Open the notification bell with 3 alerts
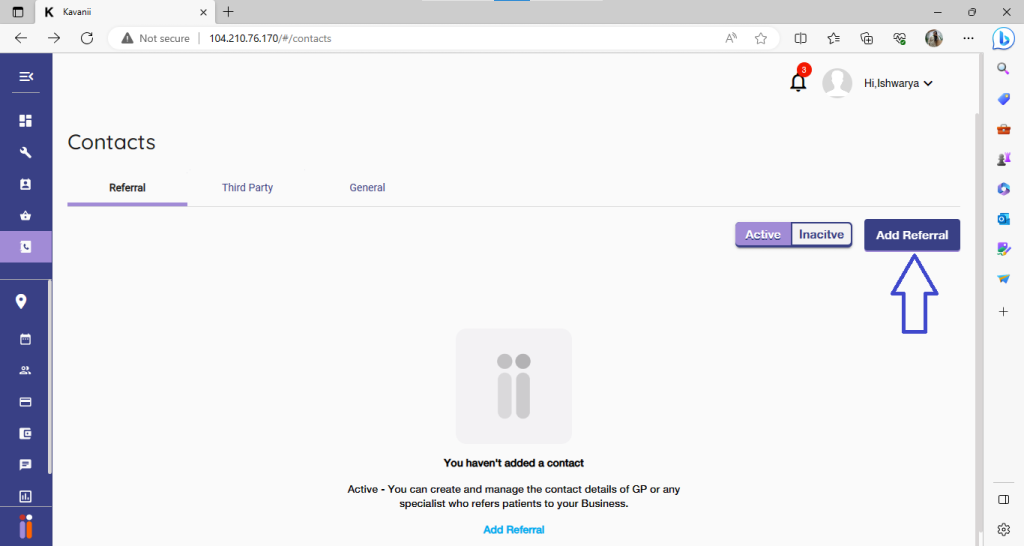The width and height of the screenshot is (1024, 546). (798, 82)
